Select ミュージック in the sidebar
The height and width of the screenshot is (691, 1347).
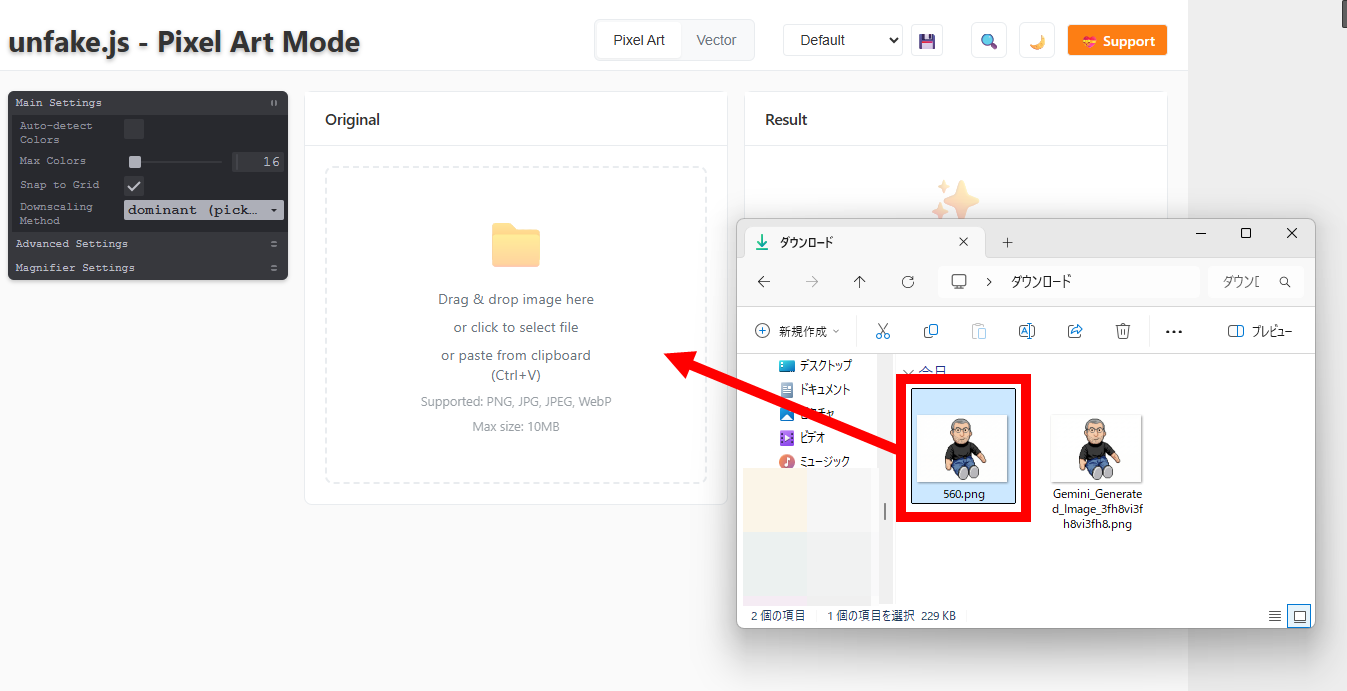(x=815, y=461)
